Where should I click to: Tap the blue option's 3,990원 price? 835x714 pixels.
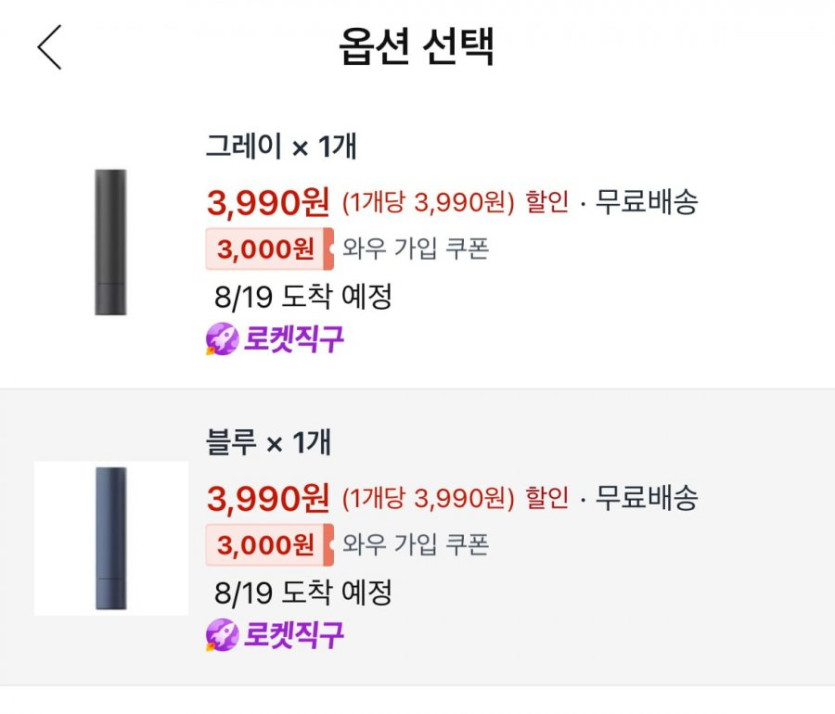268,497
